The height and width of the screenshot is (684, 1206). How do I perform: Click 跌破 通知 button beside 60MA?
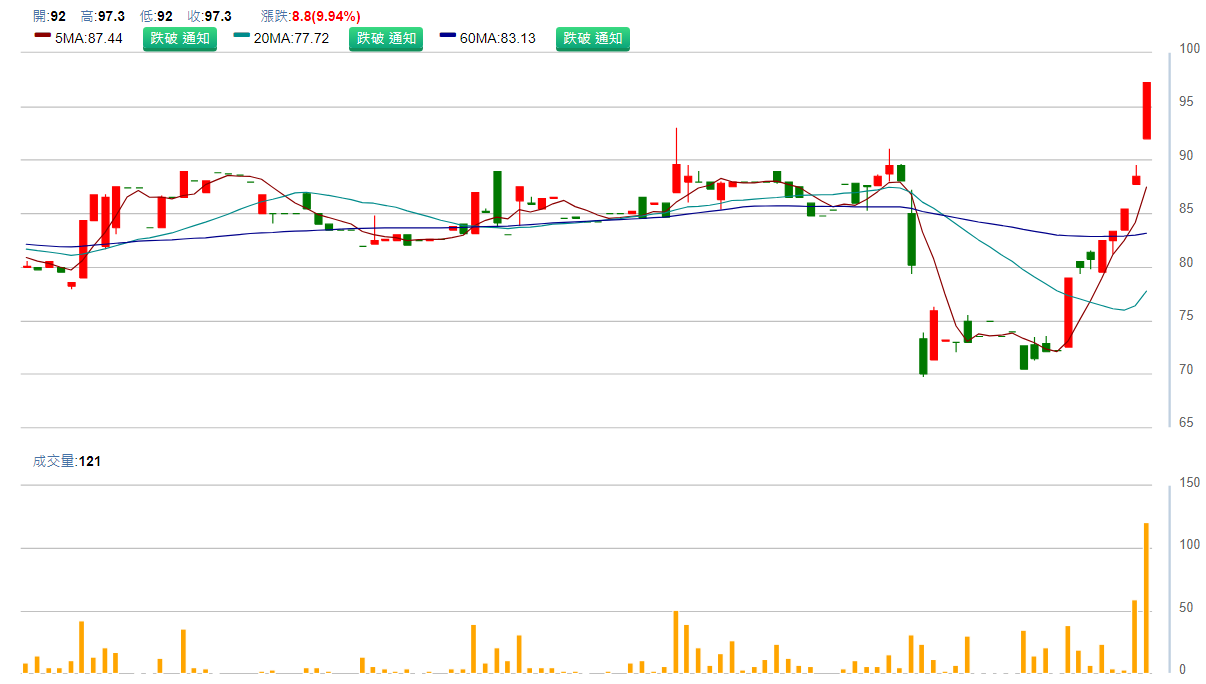593,39
